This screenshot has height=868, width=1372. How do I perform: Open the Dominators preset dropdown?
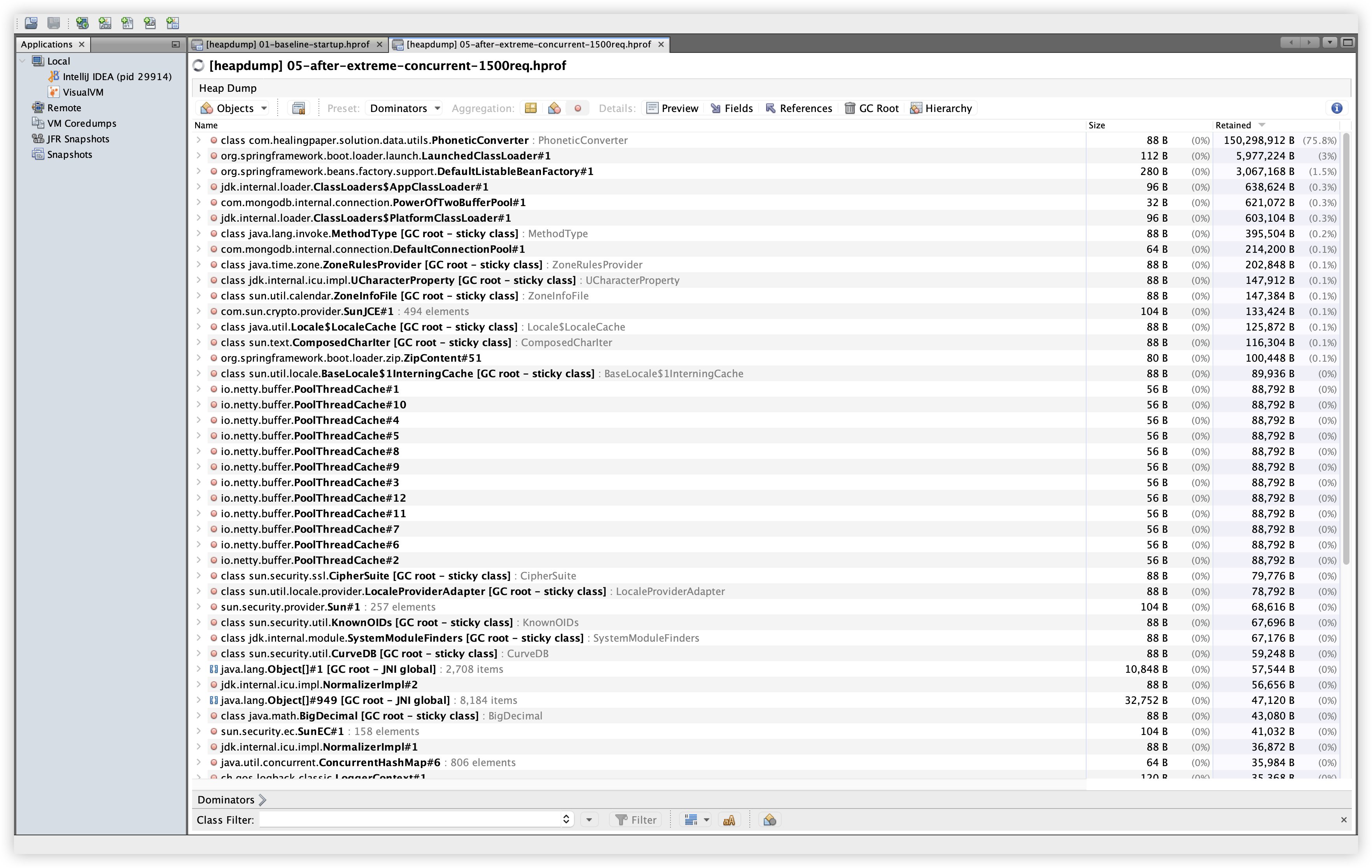click(x=404, y=108)
